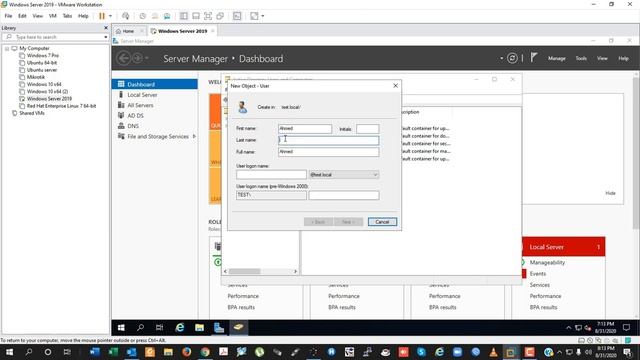Open the @test.local domain suffix dropdown
This screenshot has height=360, width=640.
click(344, 175)
